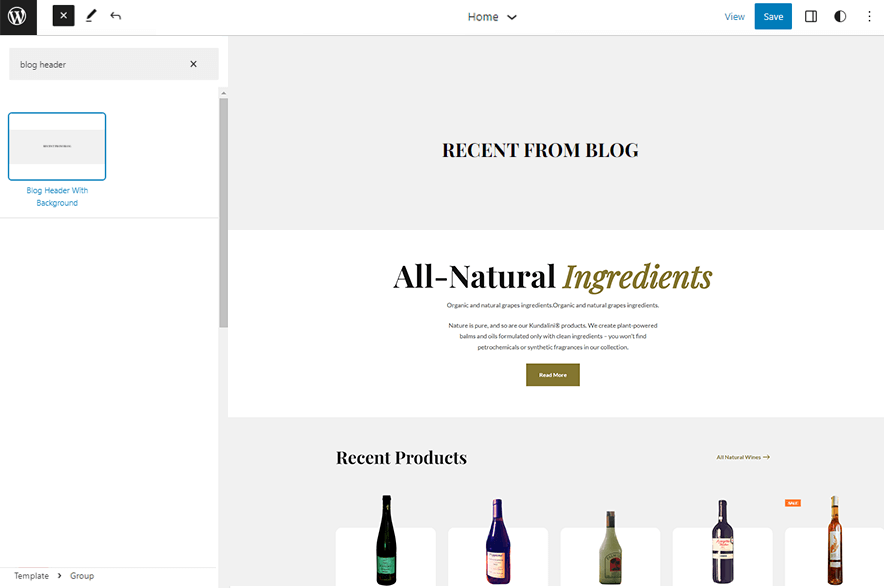The image size is (884, 588).
Task: Expand the Home template title dropdown
Action: [511, 17]
